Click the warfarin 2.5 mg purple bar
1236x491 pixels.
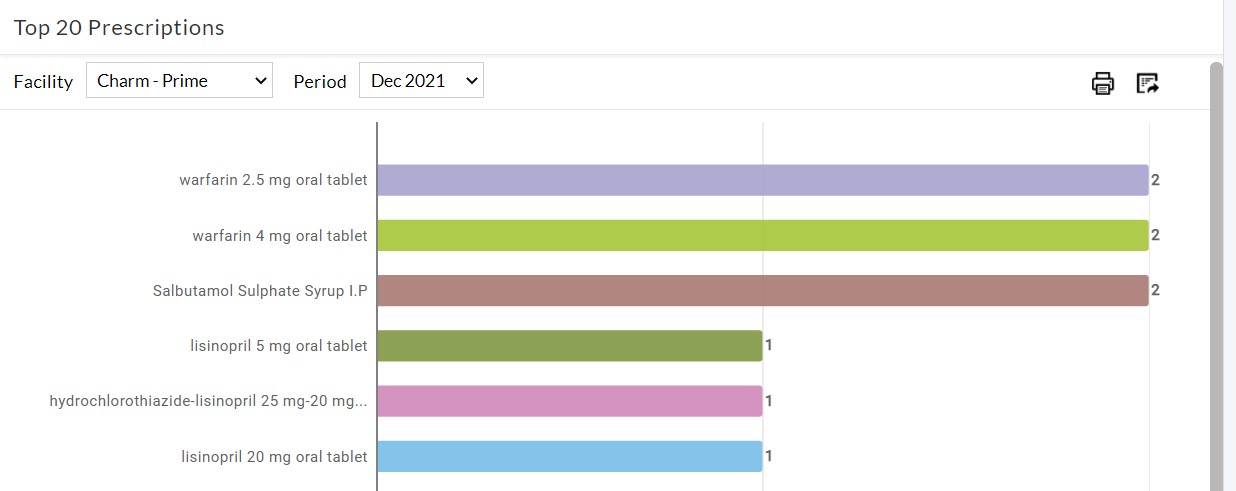(x=762, y=180)
